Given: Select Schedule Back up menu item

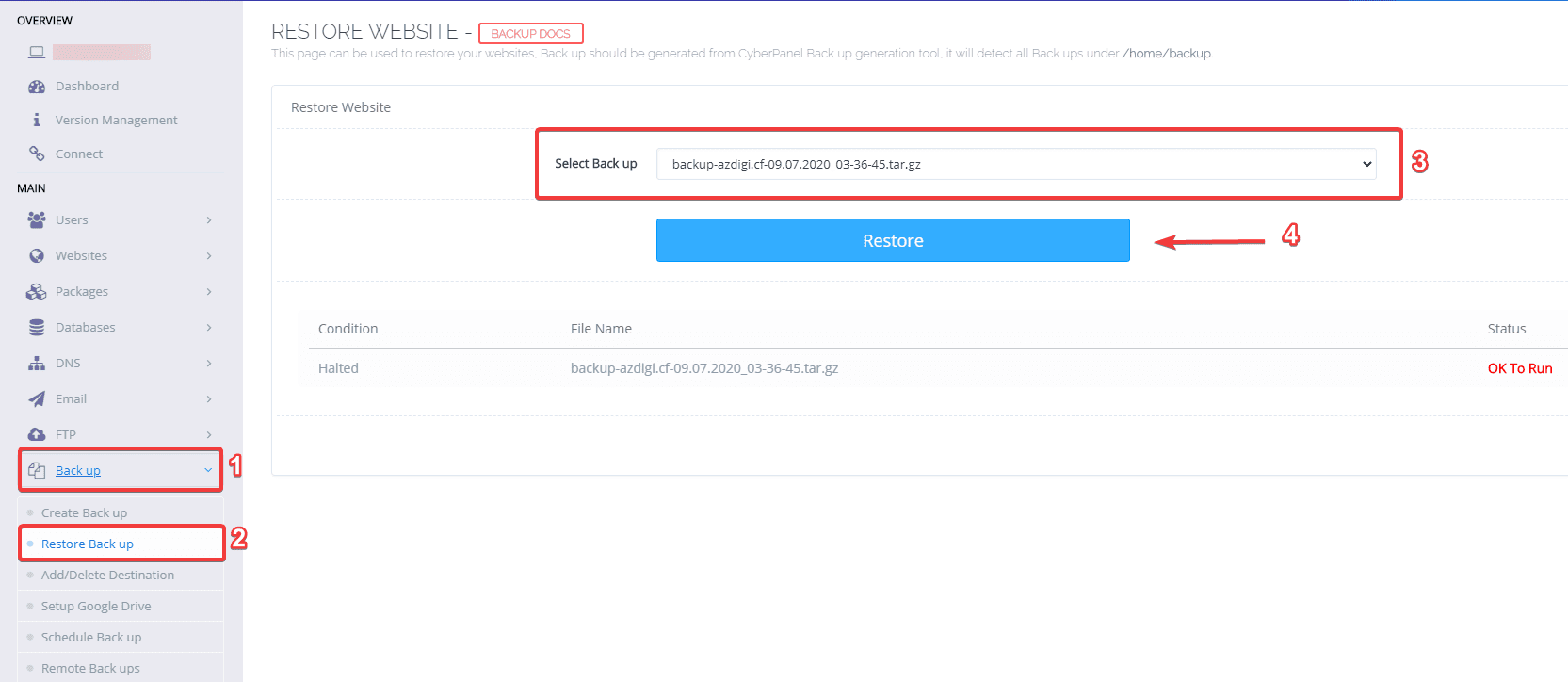Looking at the screenshot, I should (x=91, y=638).
